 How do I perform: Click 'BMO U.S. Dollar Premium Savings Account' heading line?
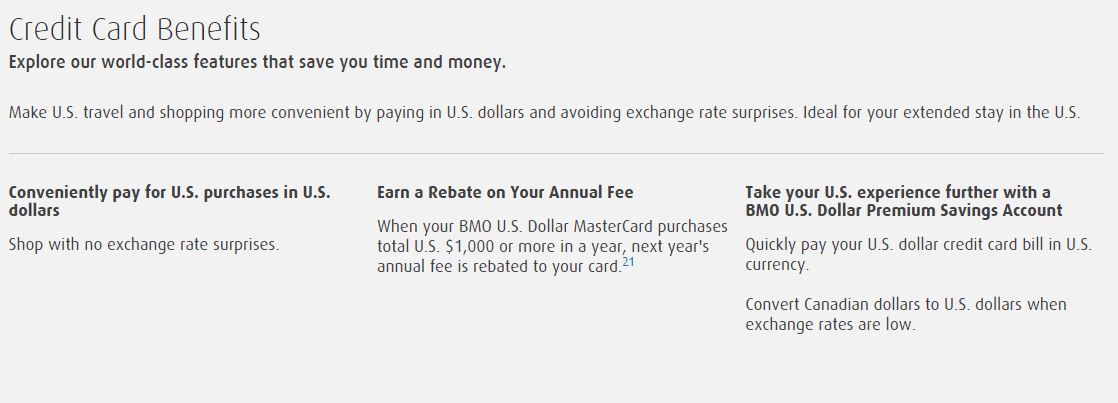(904, 210)
